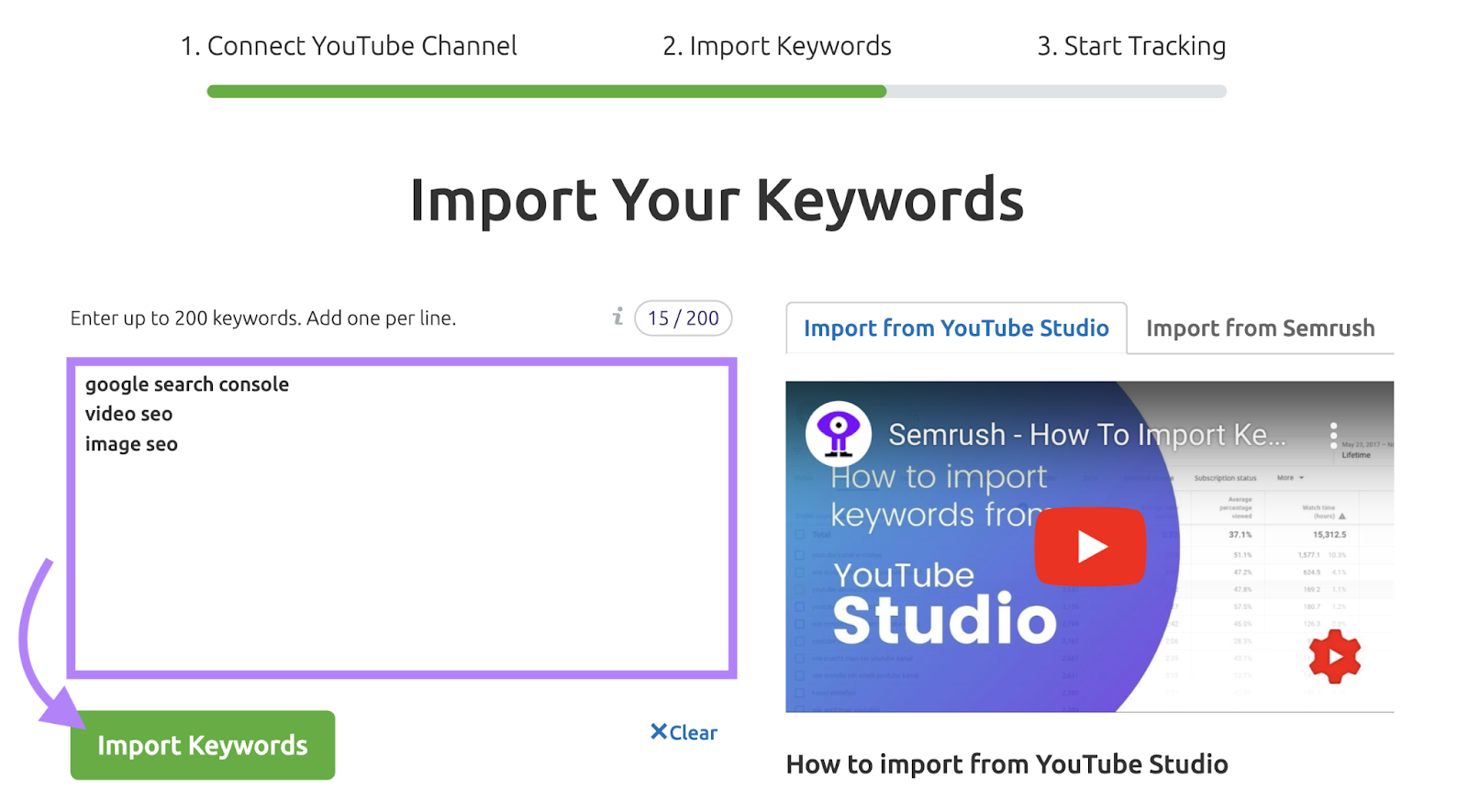
Task: Select the Import from YouTube Studio tab
Action: [956, 328]
